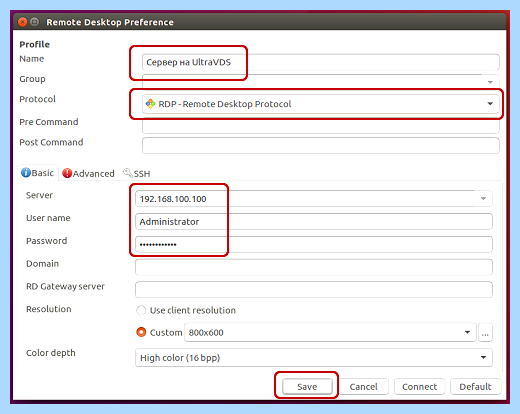The width and height of the screenshot is (520, 414).
Task: Switch to the SSH tab
Action: point(137,173)
